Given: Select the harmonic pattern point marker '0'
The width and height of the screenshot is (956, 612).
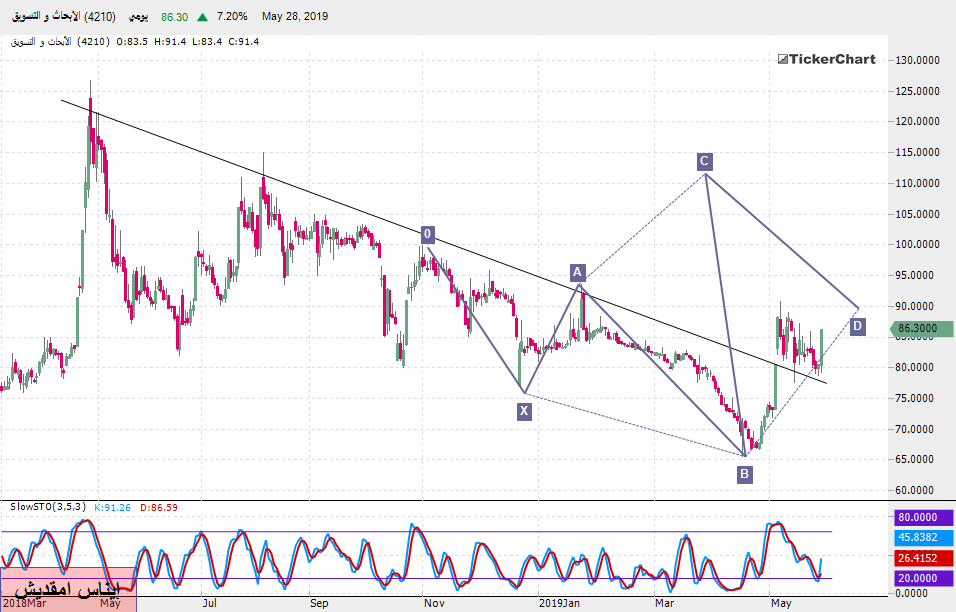Looking at the screenshot, I should coord(427,234).
